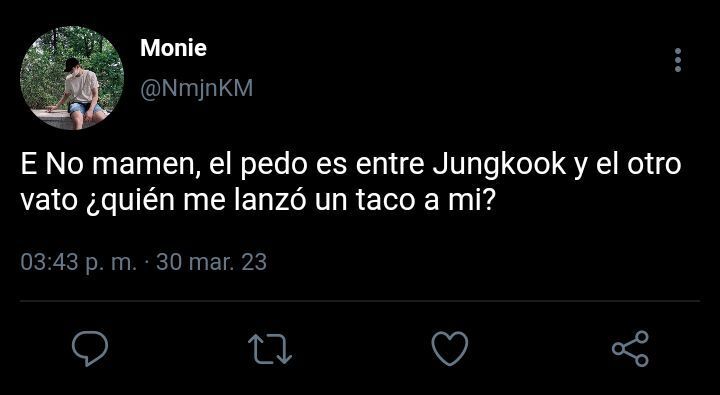The width and height of the screenshot is (720, 395).
Task: Open the three-dot more options menu
Action: (x=678, y=60)
